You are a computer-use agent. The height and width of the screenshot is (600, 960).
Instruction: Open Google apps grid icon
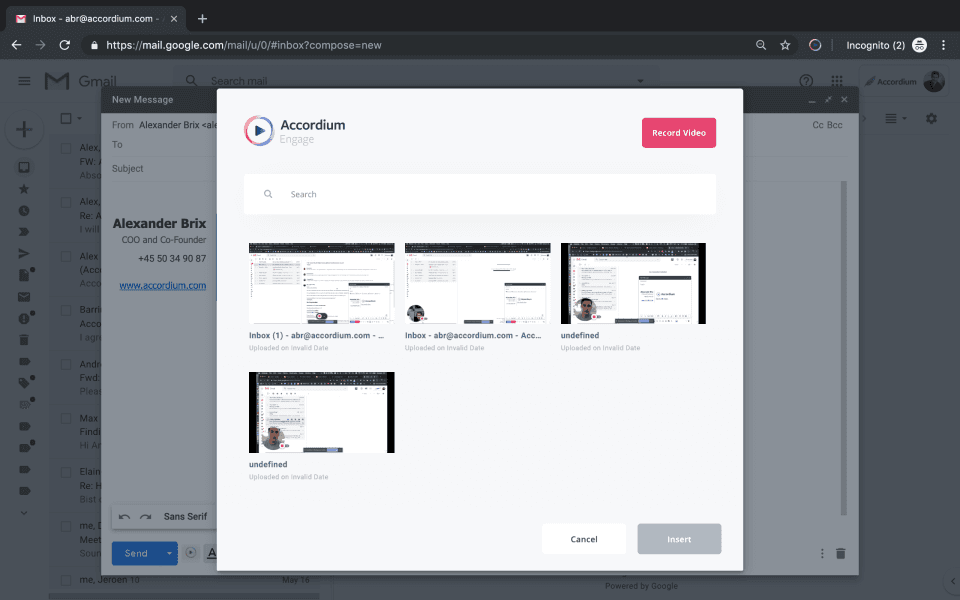point(837,81)
